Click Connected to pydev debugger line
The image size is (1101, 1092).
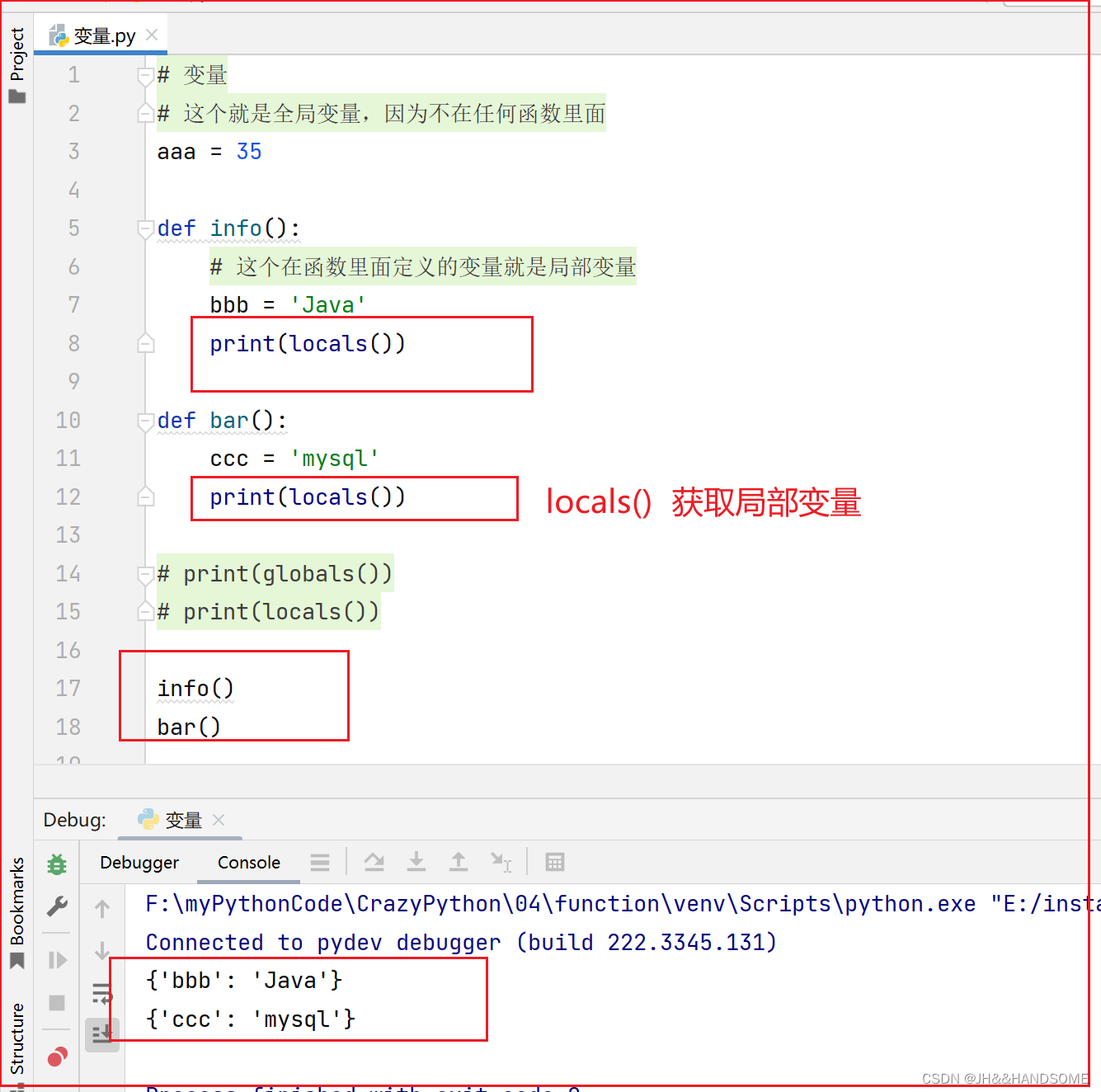462,943
